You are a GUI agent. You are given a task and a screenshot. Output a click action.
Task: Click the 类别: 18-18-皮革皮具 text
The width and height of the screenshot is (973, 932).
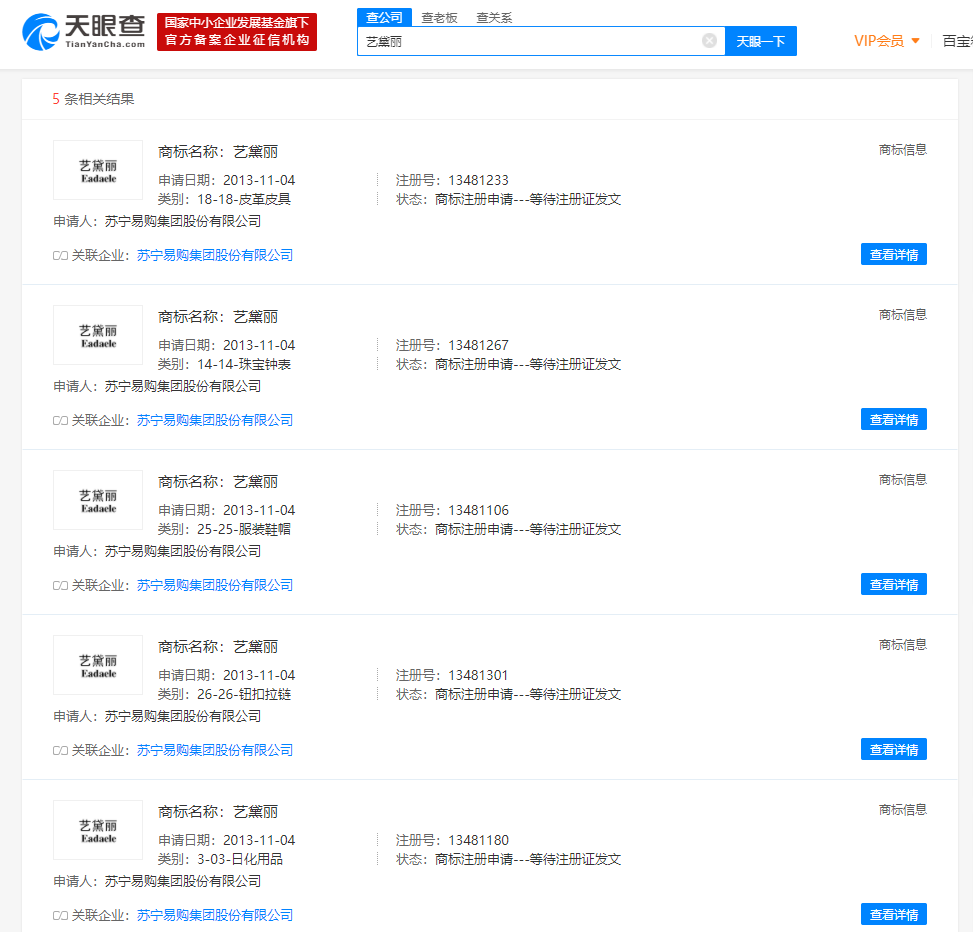224,199
